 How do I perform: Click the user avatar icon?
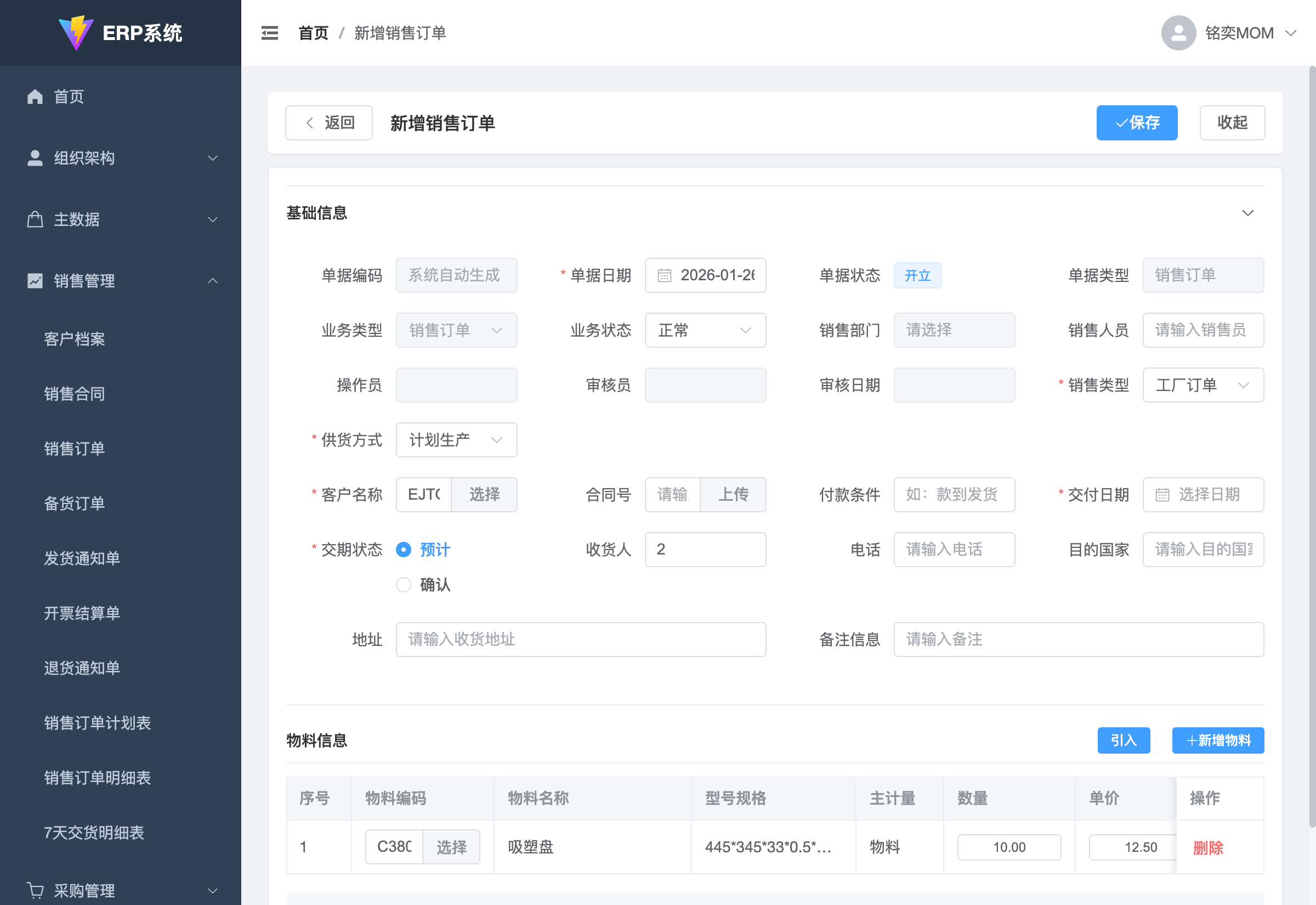coord(1178,33)
